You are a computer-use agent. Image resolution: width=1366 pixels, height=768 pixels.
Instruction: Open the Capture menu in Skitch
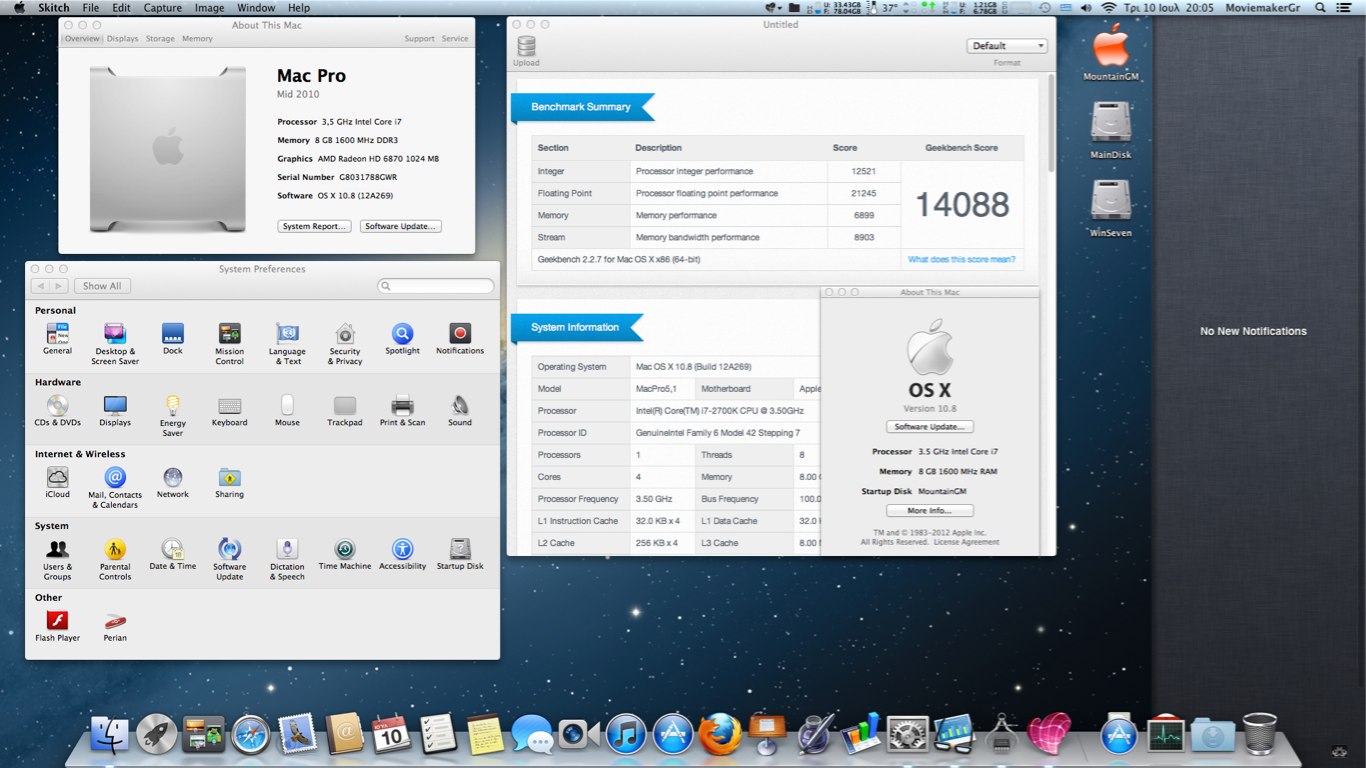click(x=162, y=8)
